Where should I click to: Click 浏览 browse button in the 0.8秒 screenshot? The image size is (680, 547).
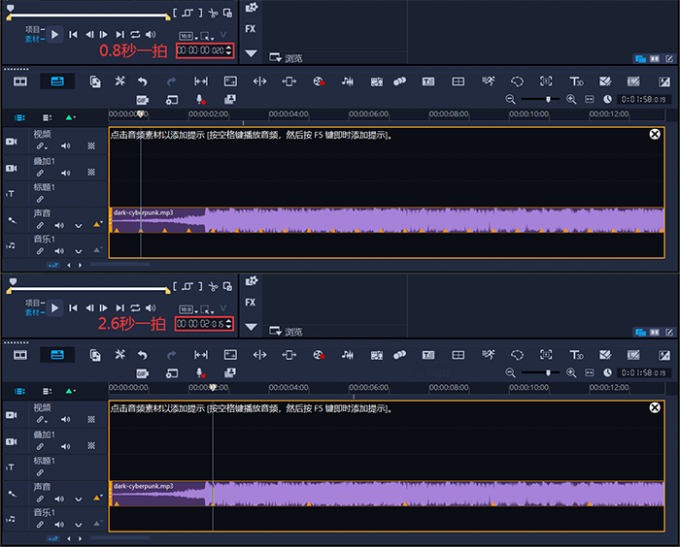[285, 58]
